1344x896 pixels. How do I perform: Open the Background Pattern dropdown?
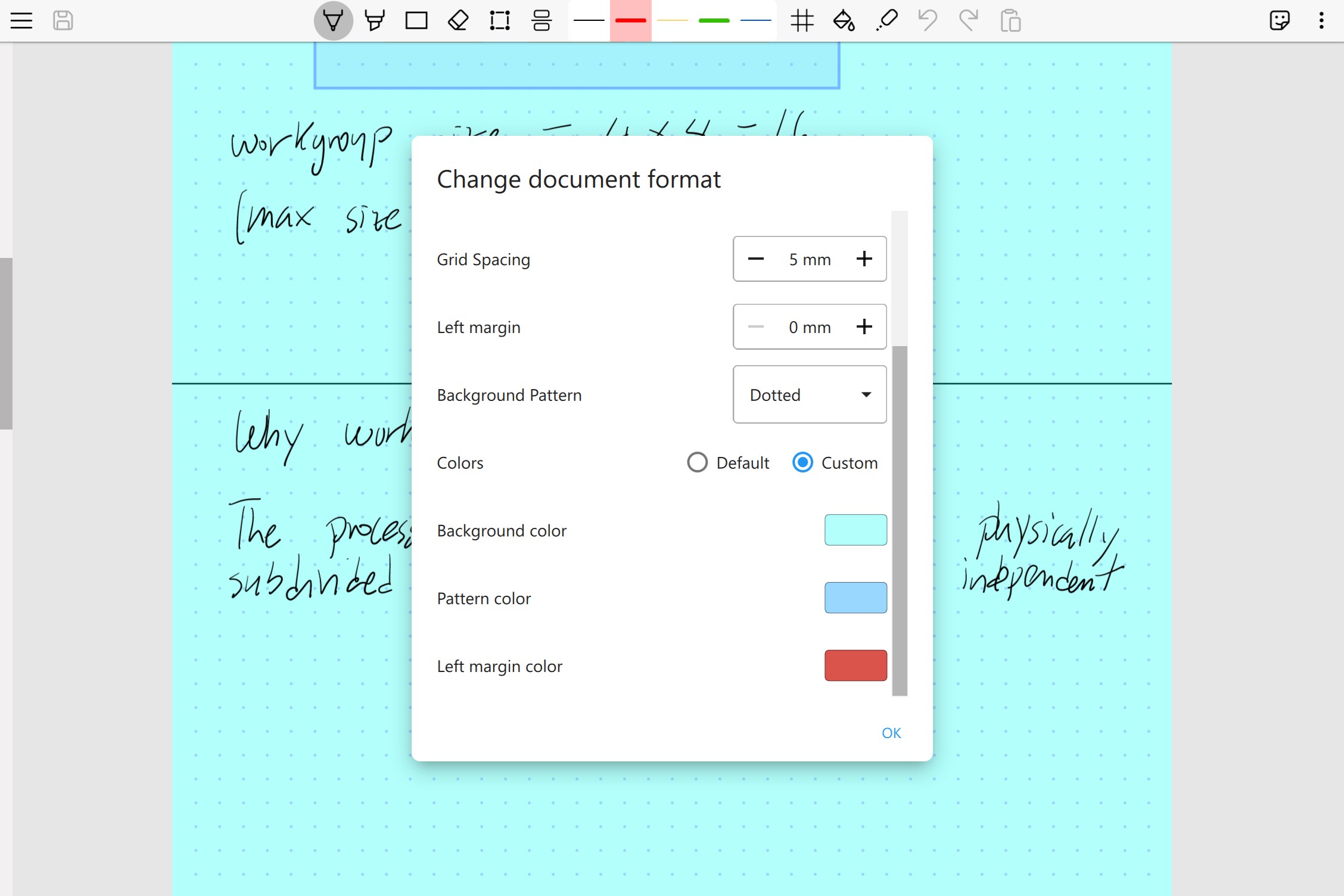point(809,394)
